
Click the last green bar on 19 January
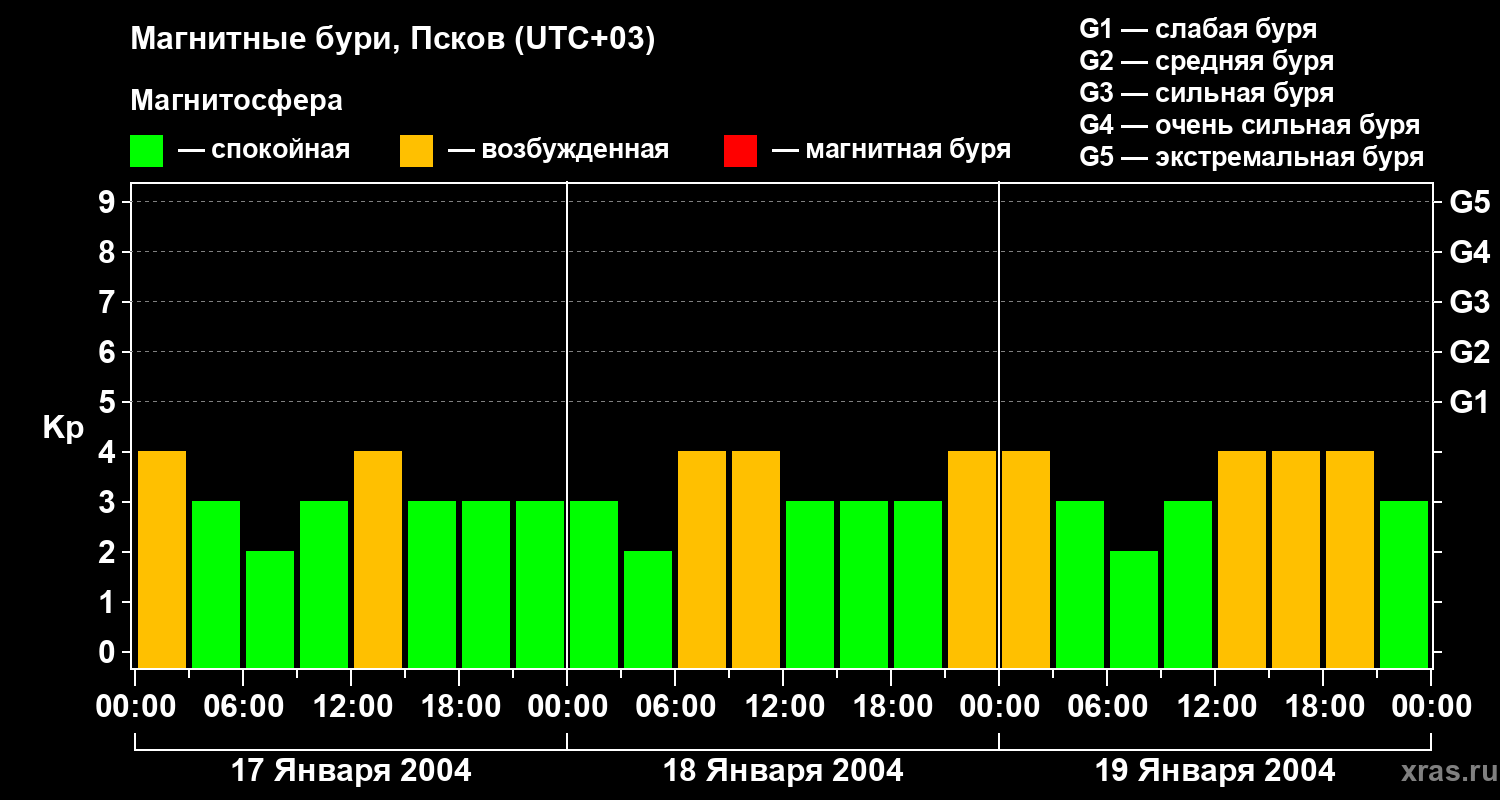(1404, 584)
